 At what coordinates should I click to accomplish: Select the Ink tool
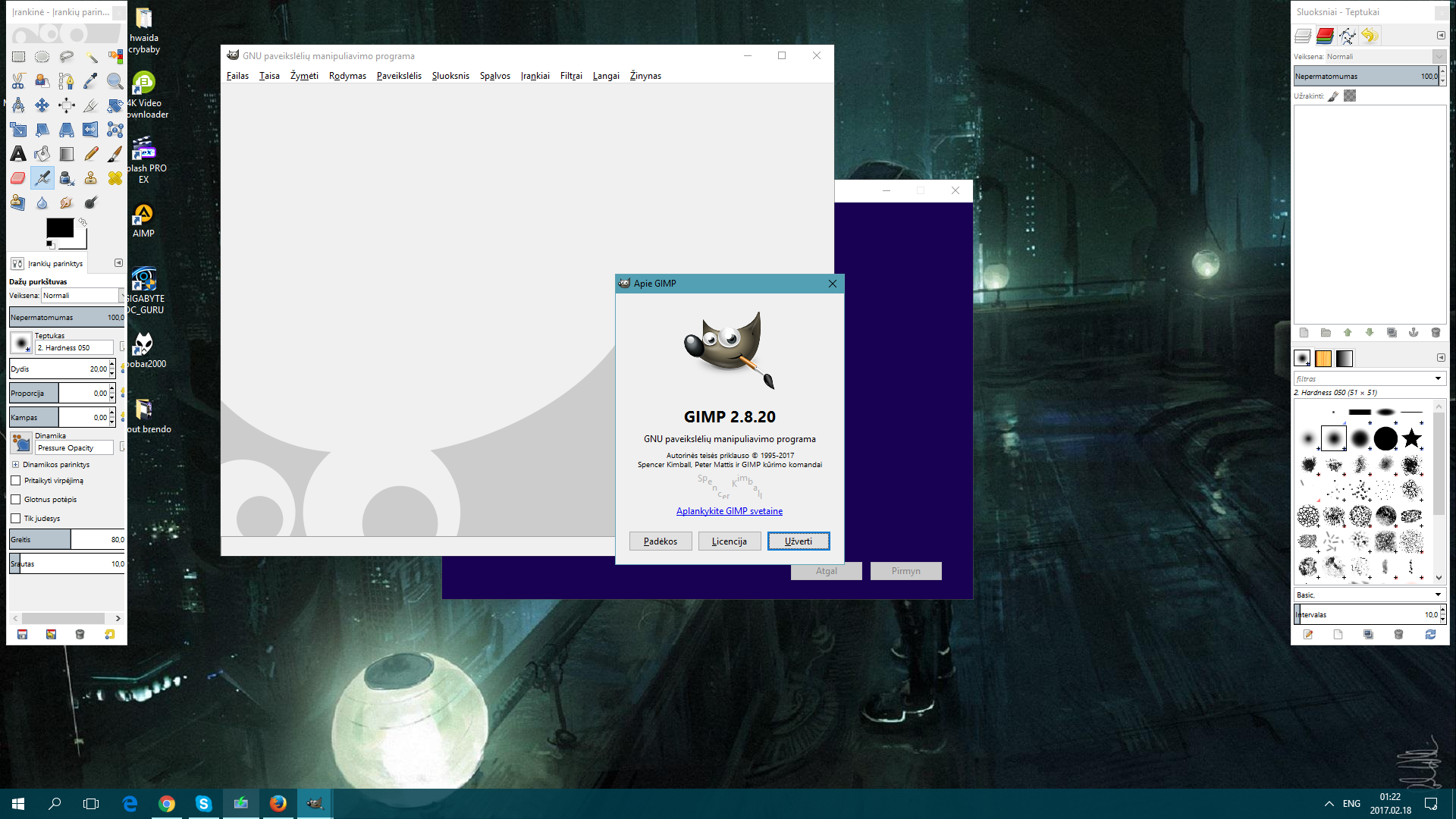67,178
